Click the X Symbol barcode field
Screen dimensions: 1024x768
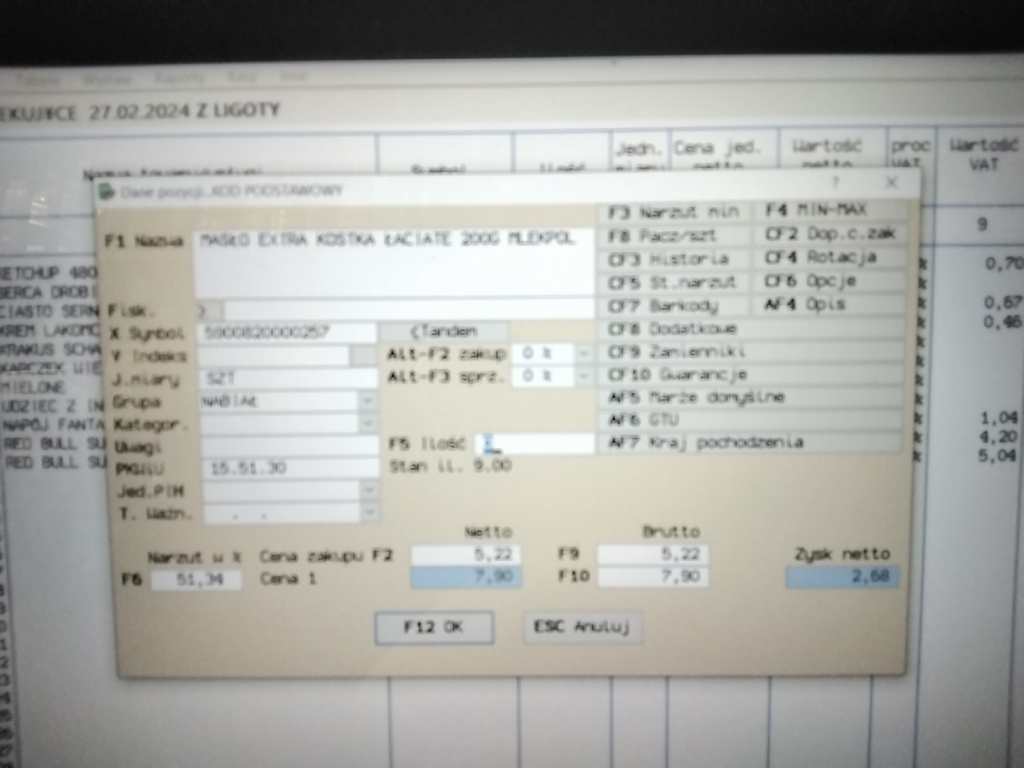(x=287, y=332)
